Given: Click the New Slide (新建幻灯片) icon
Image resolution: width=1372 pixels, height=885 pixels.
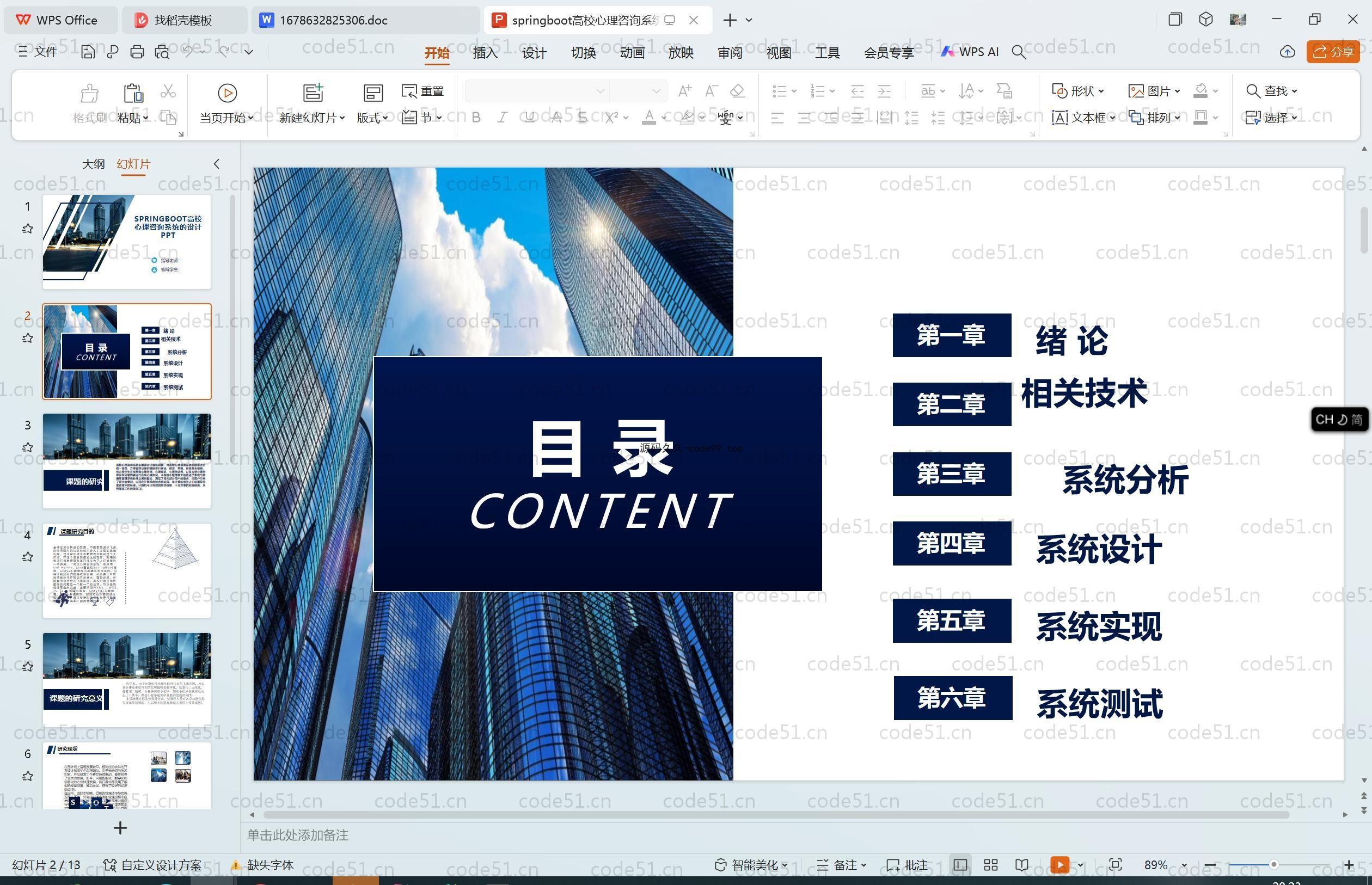Looking at the screenshot, I should pyautogui.click(x=313, y=93).
